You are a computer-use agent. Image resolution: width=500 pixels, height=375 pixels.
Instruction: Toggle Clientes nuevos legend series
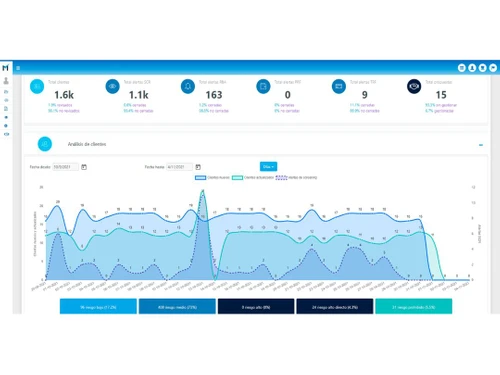[x=212, y=178]
